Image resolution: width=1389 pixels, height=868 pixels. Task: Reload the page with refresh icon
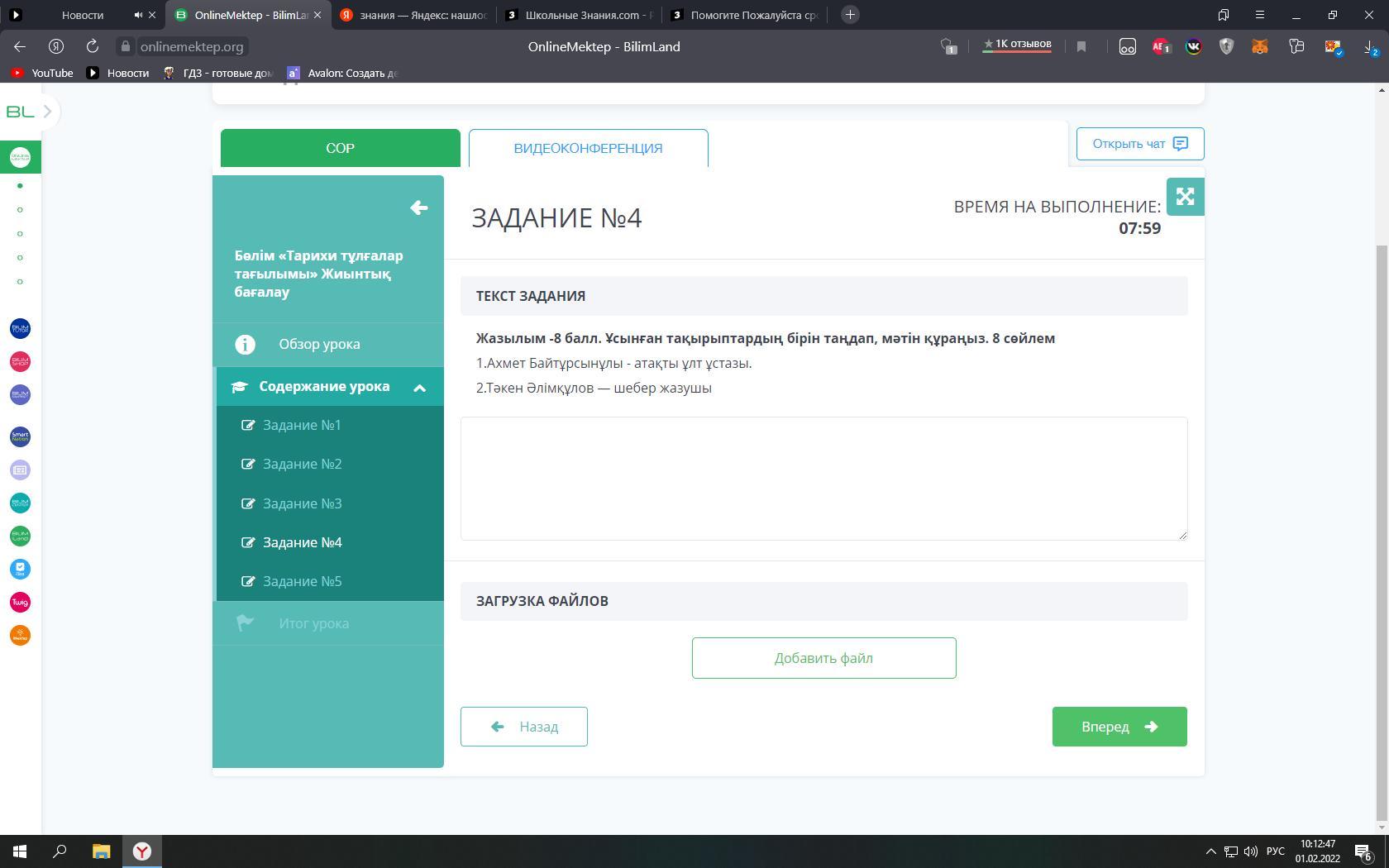click(x=93, y=47)
